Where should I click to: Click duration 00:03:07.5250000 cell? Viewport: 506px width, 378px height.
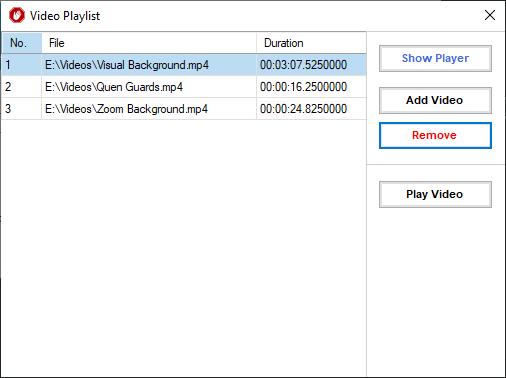pyautogui.click(x=311, y=65)
